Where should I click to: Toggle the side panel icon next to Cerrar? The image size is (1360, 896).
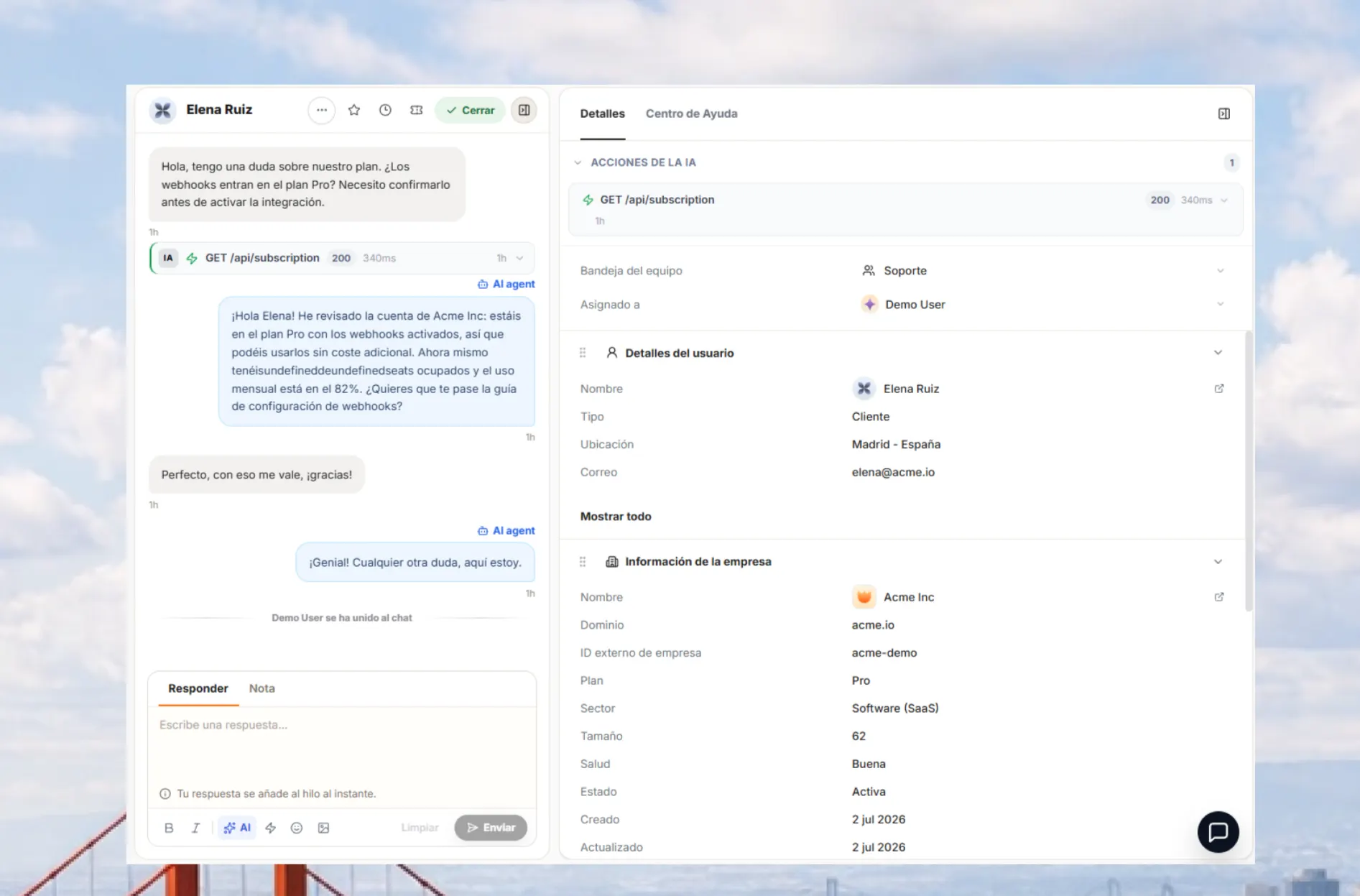click(524, 110)
